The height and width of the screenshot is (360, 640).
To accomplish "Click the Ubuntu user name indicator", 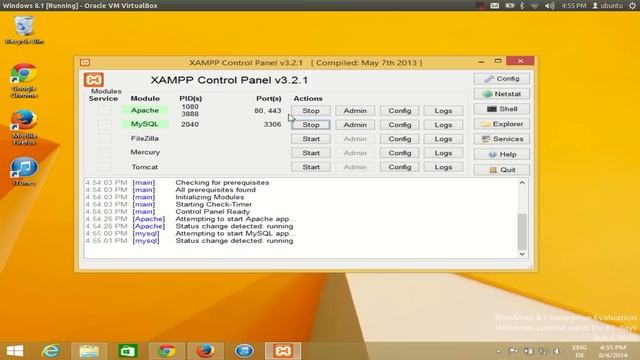I will [x=608, y=6].
